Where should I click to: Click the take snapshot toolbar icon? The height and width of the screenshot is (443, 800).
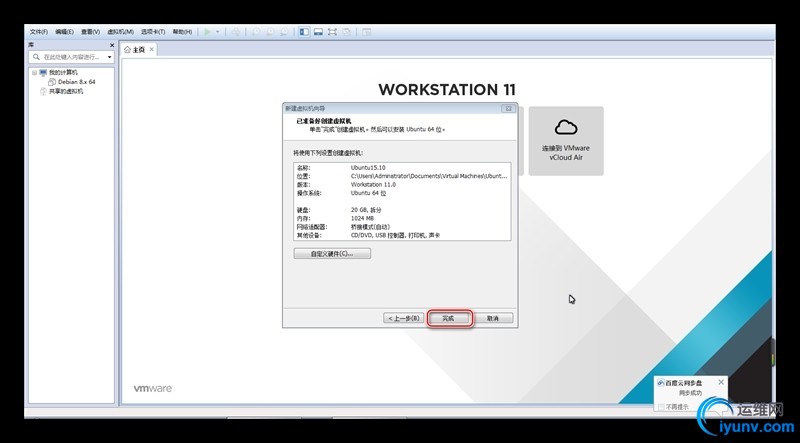pyautogui.click(x=256, y=32)
